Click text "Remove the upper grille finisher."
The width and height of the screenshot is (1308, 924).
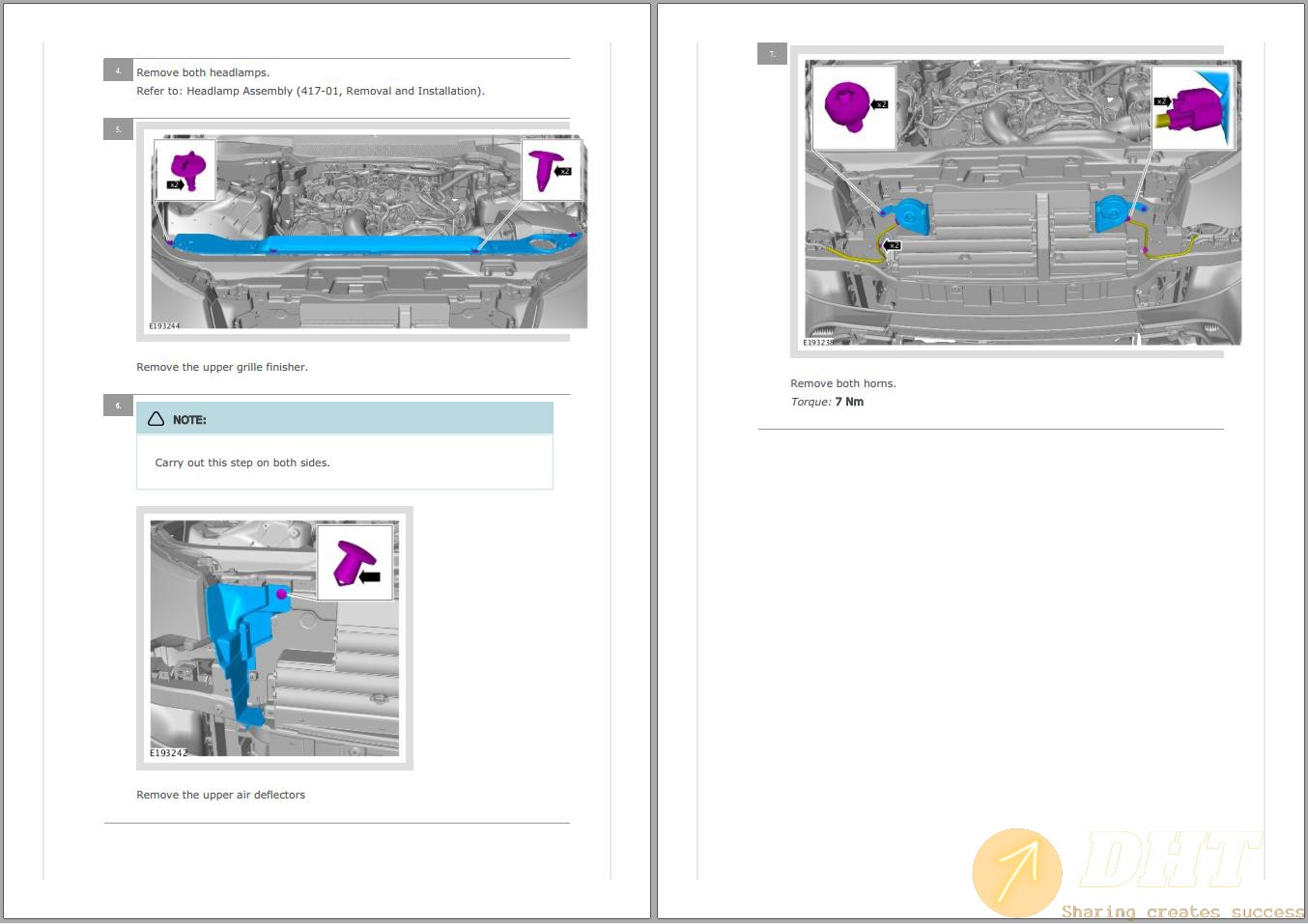pos(222,367)
